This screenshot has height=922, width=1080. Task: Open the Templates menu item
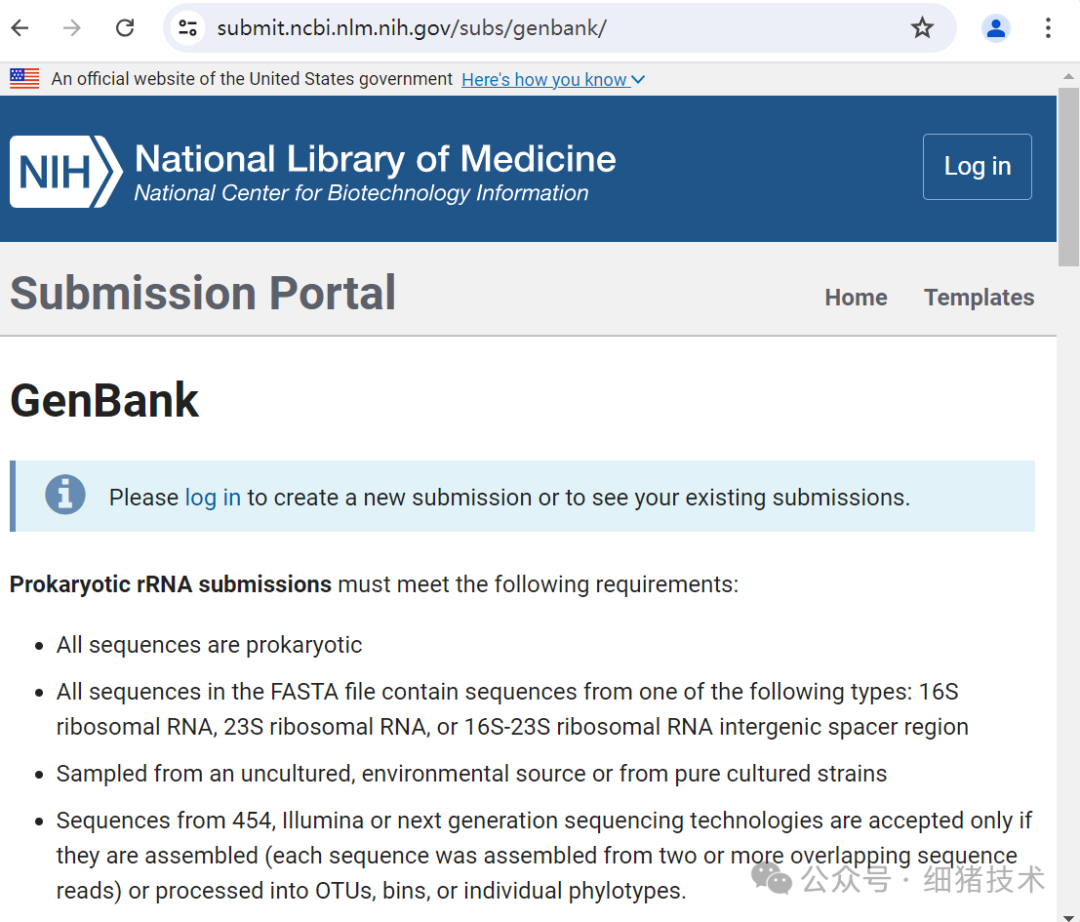[x=979, y=297]
